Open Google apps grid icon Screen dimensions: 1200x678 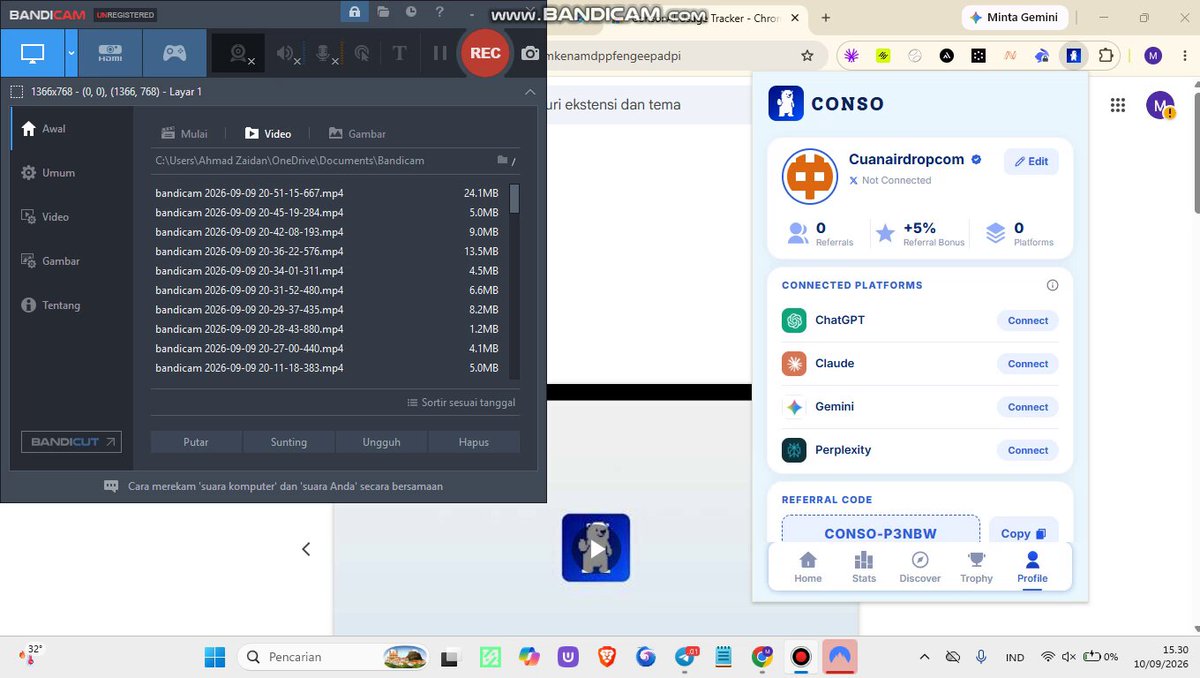[x=1118, y=105]
